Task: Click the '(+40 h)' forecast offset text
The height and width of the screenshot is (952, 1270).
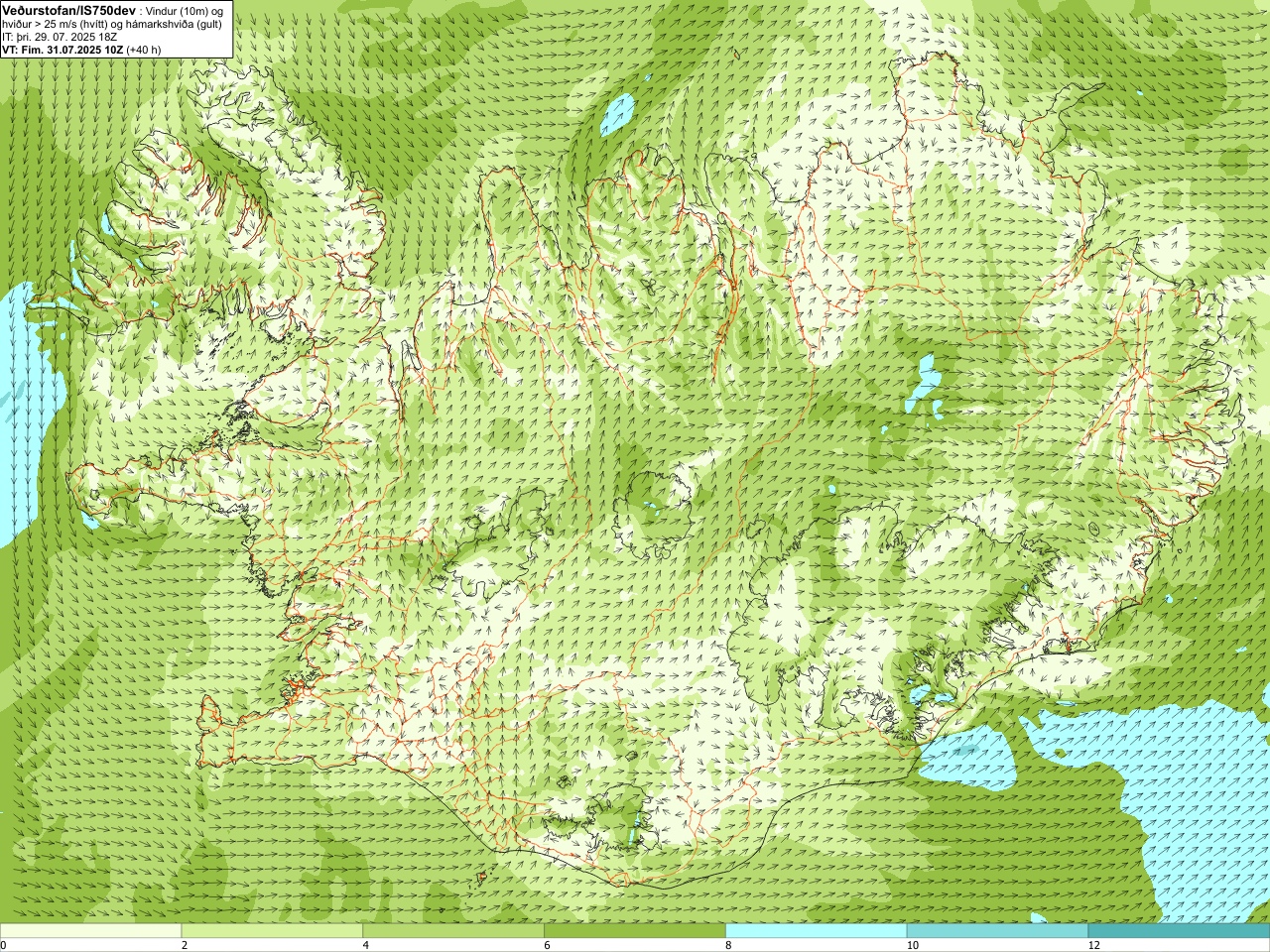Action: click(x=144, y=50)
